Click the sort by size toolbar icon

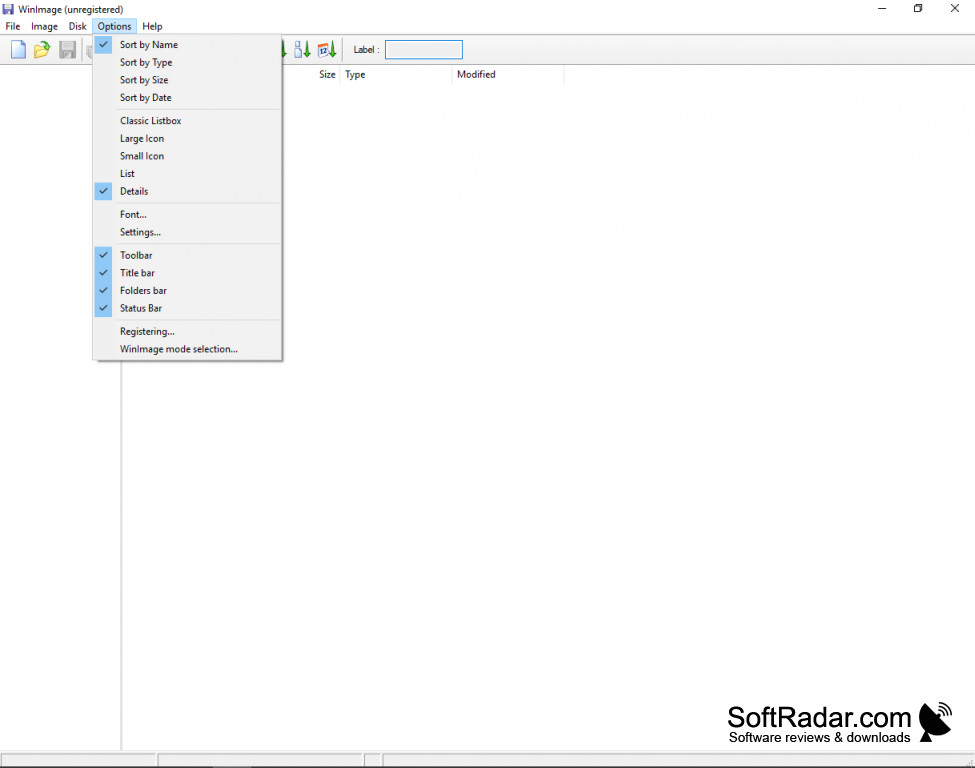(302, 49)
